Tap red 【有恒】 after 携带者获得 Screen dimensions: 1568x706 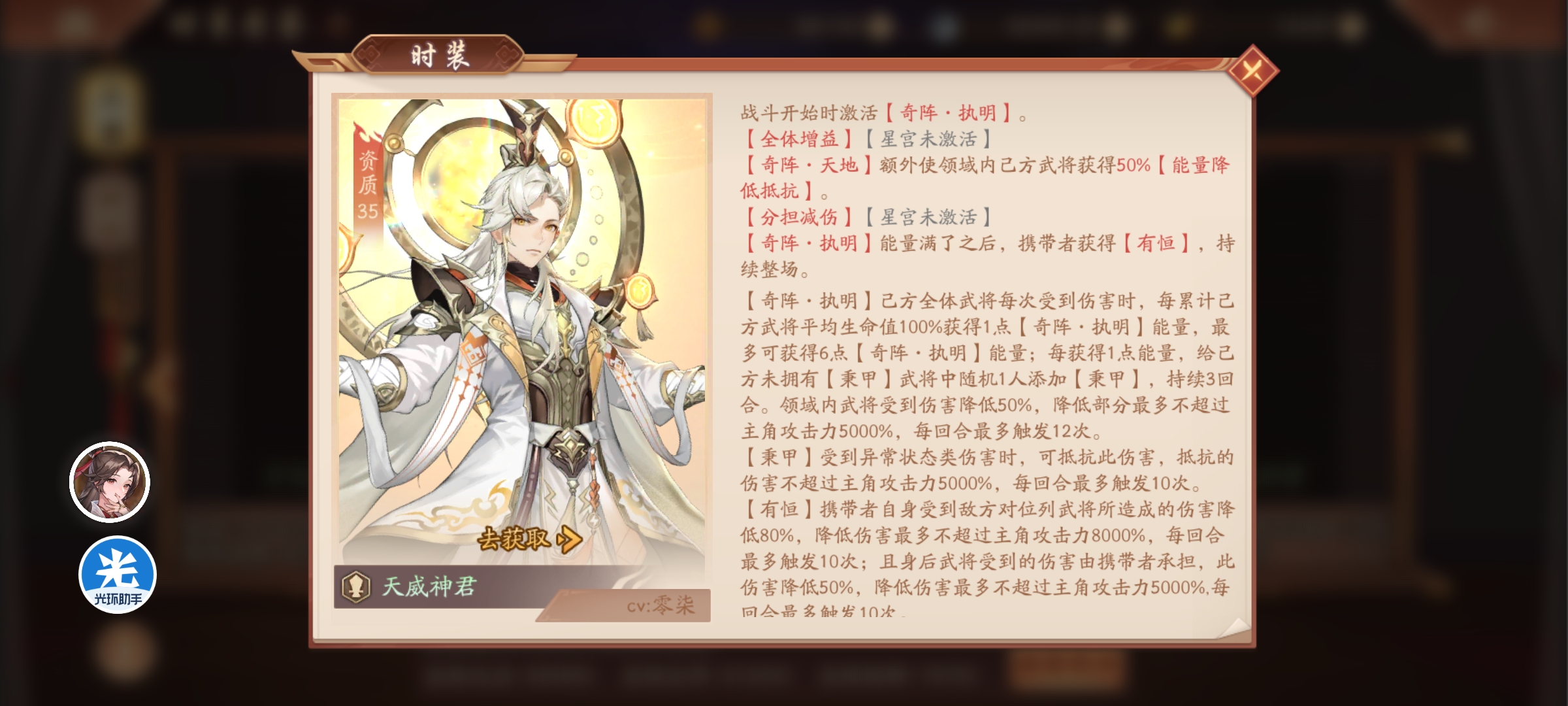point(1156,243)
